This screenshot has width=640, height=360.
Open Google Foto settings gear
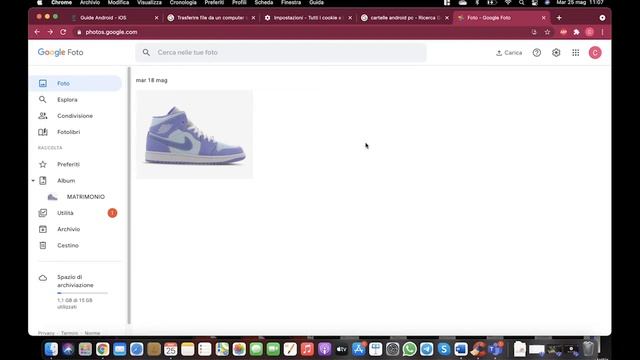tap(556, 53)
